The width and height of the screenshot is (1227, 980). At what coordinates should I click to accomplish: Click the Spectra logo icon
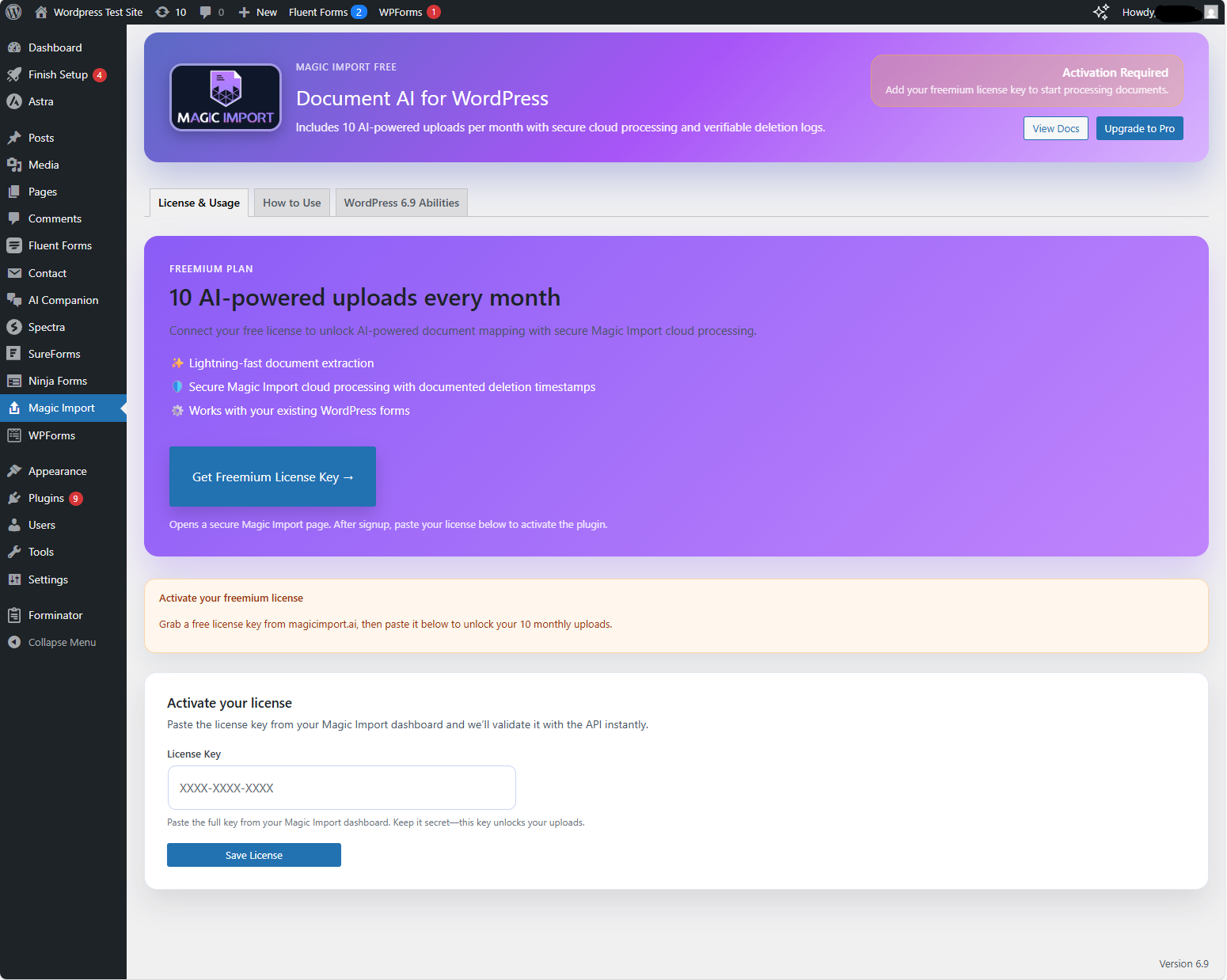tap(14, 327)
